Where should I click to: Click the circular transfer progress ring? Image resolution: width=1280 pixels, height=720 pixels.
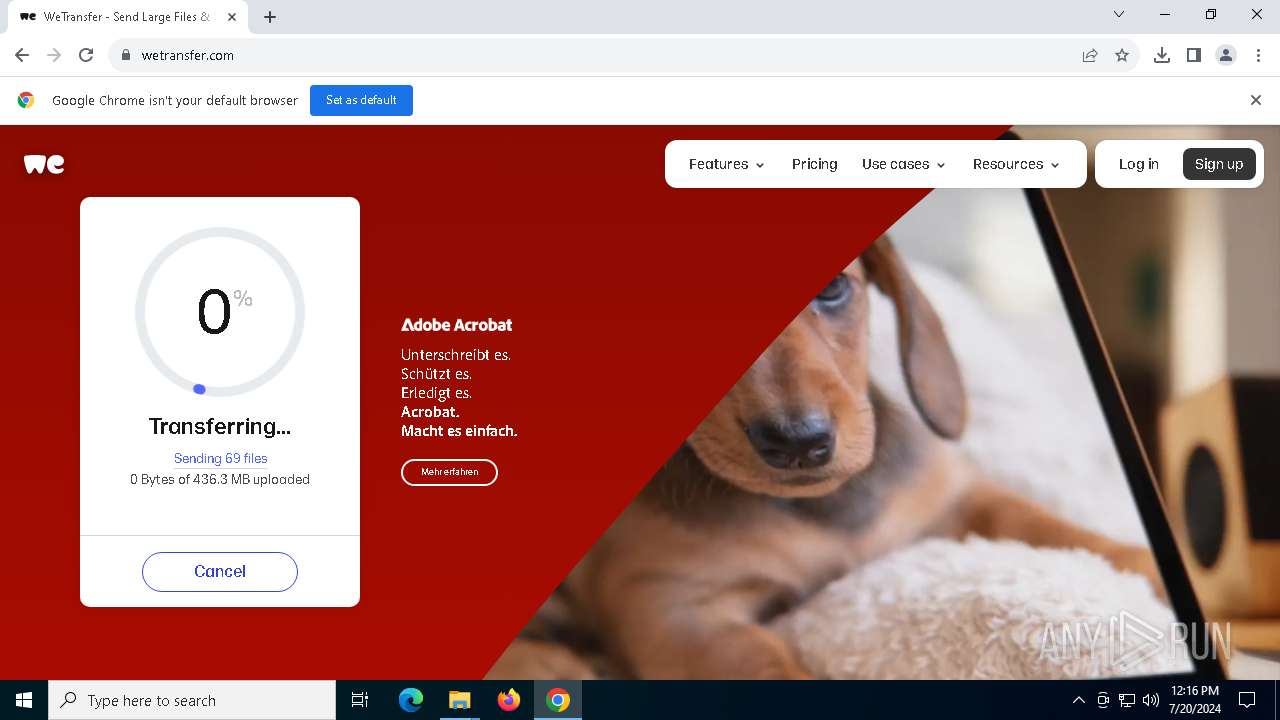click(220, 312)
